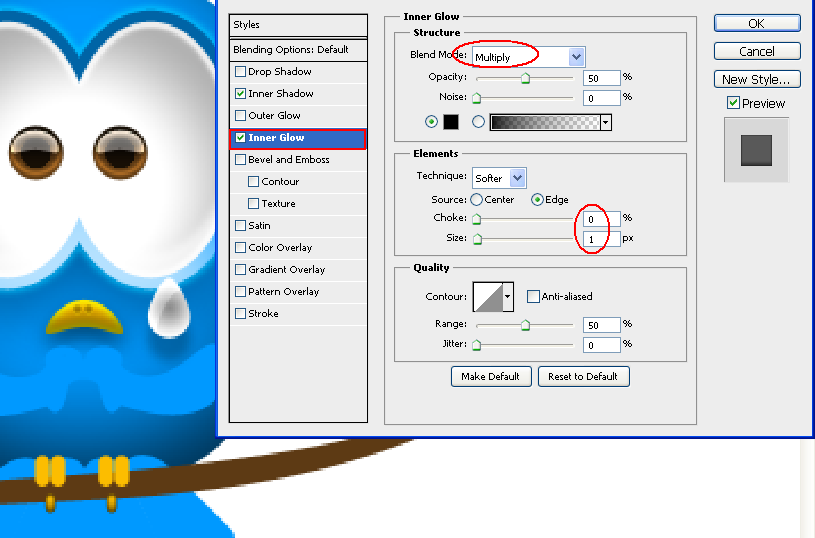Open the Inner Shadow settings row
Image resolution: width=815 pixels, height=538 pixels.
coord(298,94)
